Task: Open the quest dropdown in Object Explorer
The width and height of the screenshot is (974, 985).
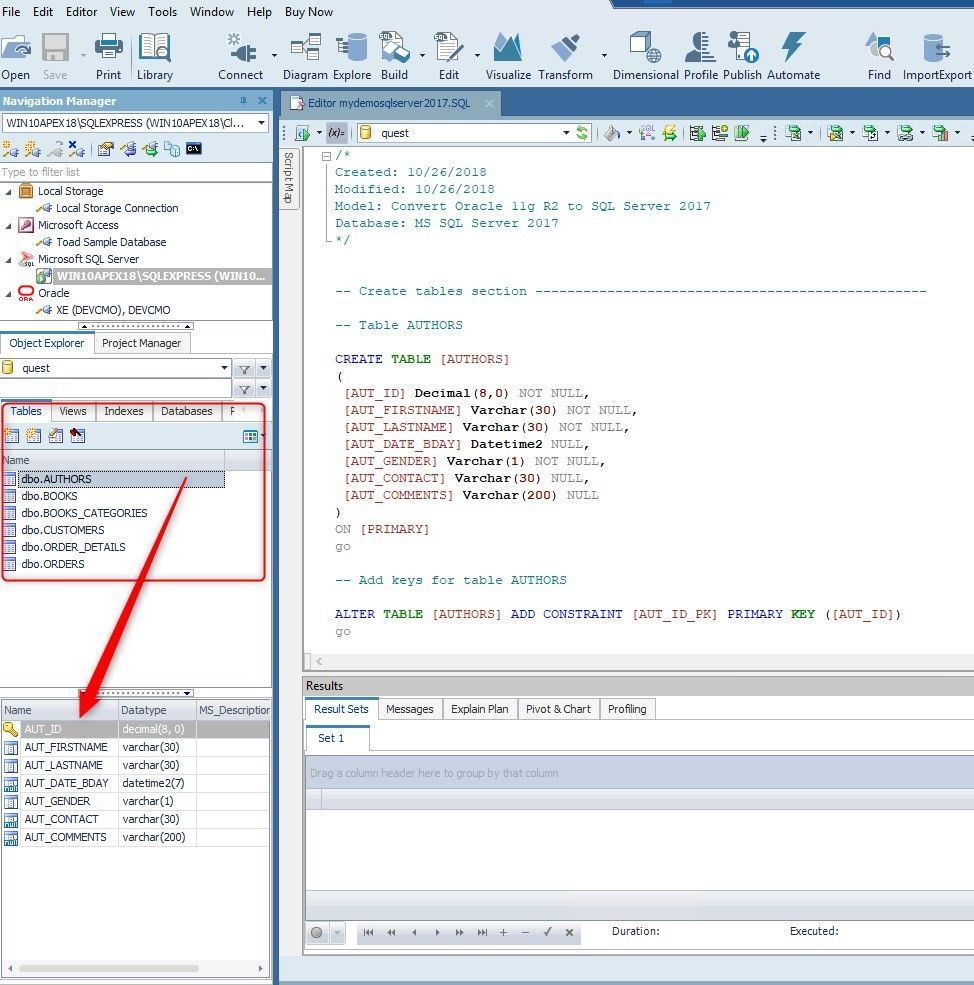Action: pyautogui.click(x=224, y=367)
